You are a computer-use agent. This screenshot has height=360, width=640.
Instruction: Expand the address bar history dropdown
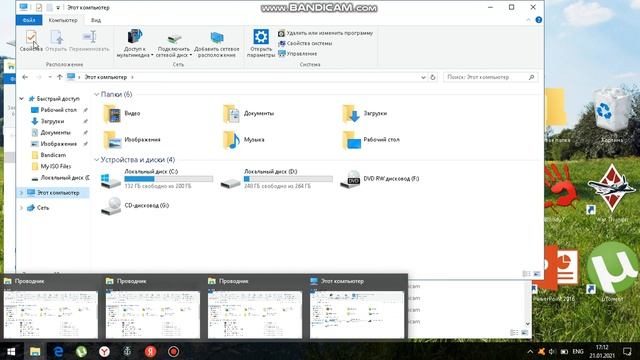coord(423,77)
